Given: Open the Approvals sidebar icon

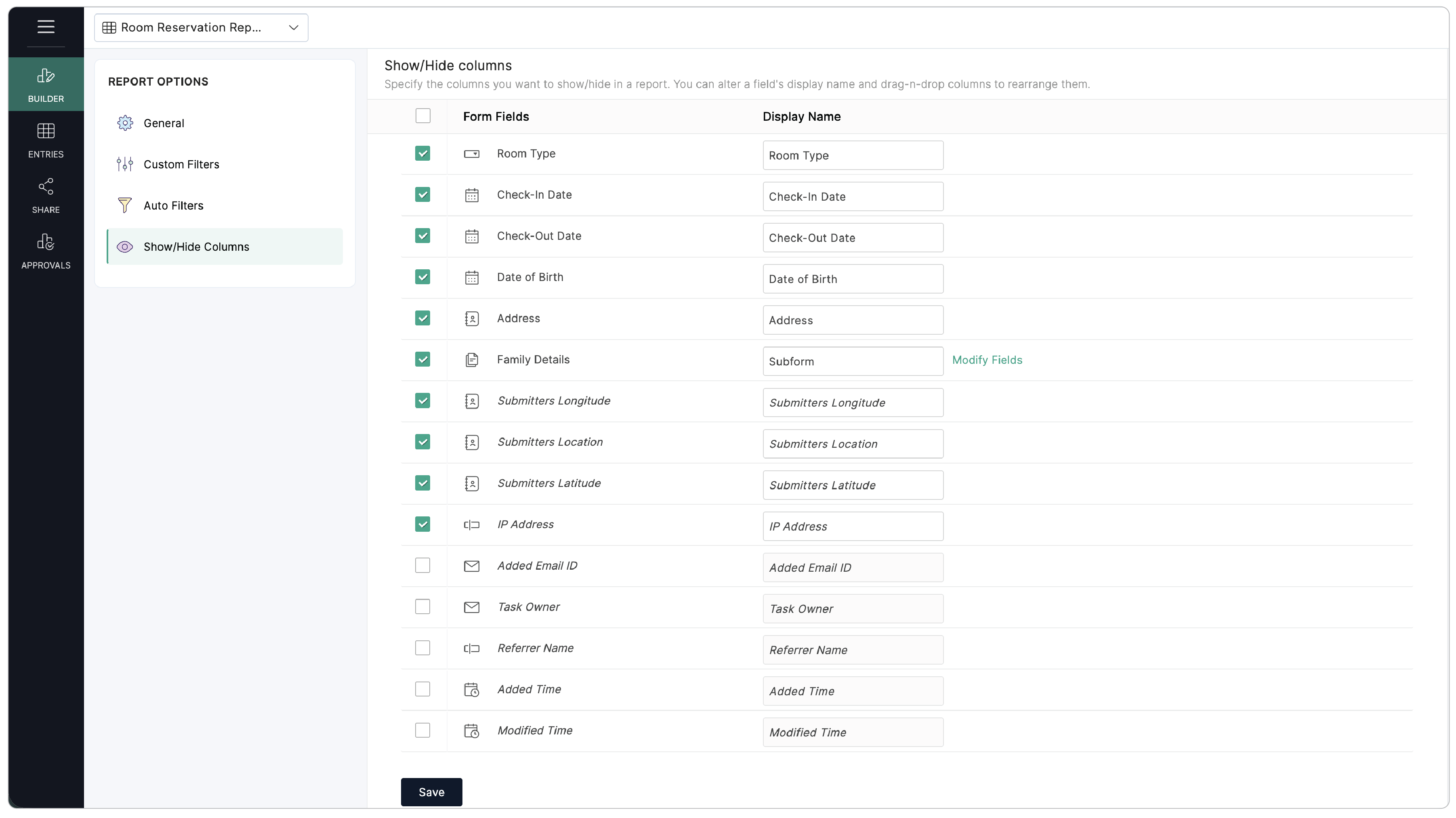Looking at the screenshot, I should (46, 242).
